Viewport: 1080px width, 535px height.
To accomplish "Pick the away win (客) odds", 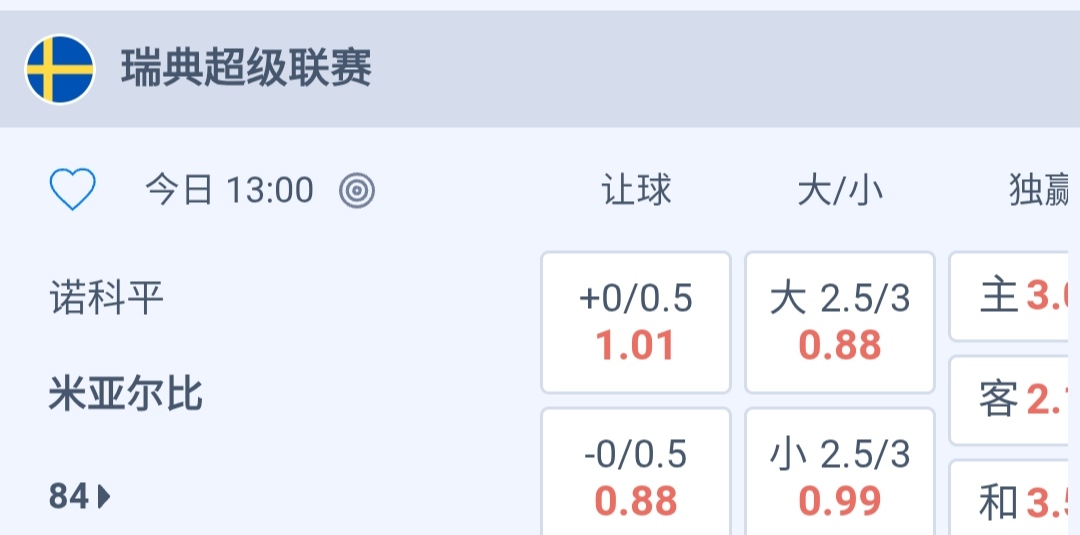I will click(x=1014, y=401).
